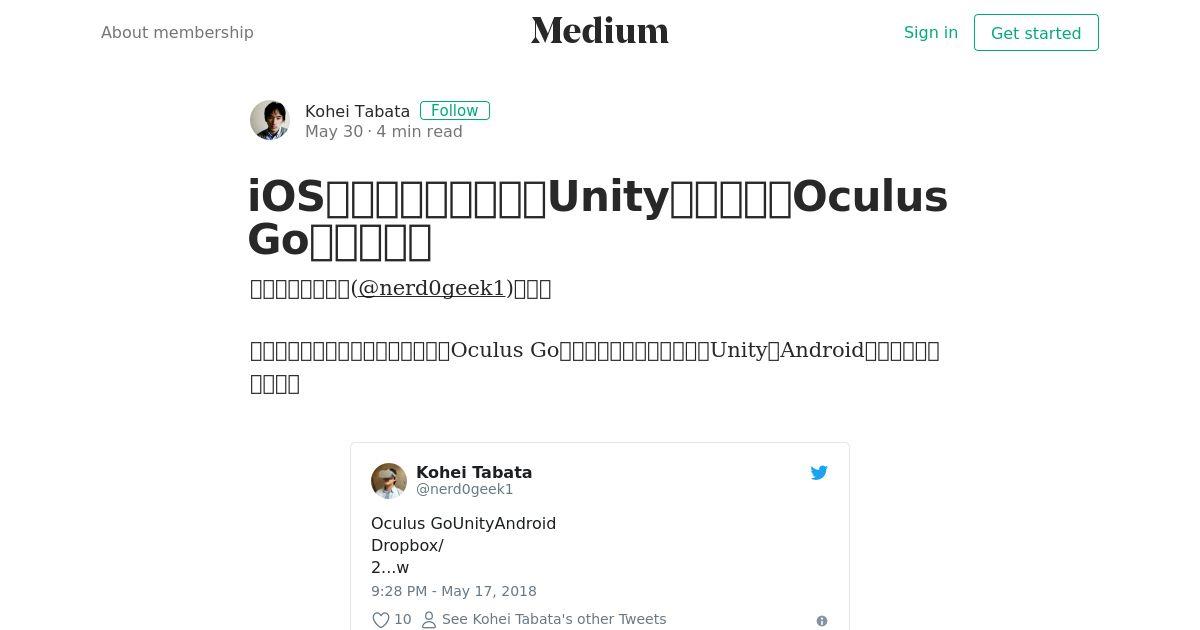Open Kohei Tabata's author avatar
The height and width of the screenshot is (630, 1200).
coord(270,120)
